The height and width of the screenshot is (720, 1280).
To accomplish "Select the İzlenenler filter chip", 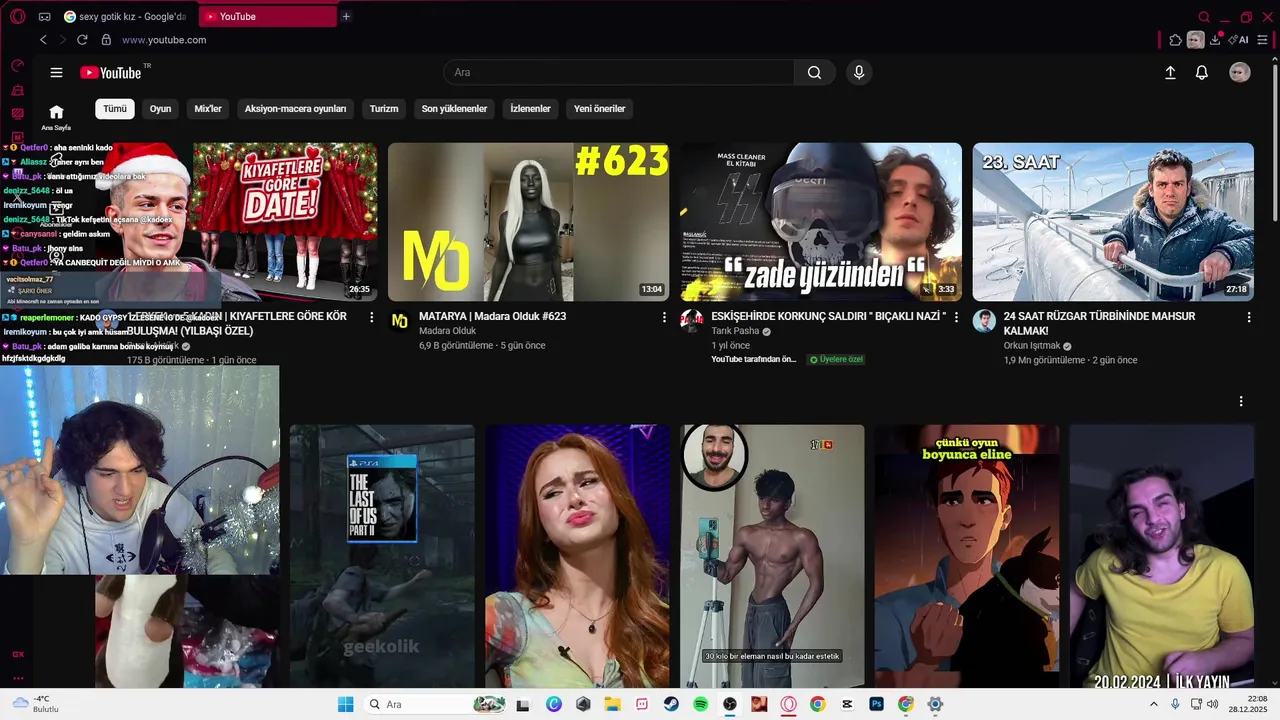I will (530, 109).
